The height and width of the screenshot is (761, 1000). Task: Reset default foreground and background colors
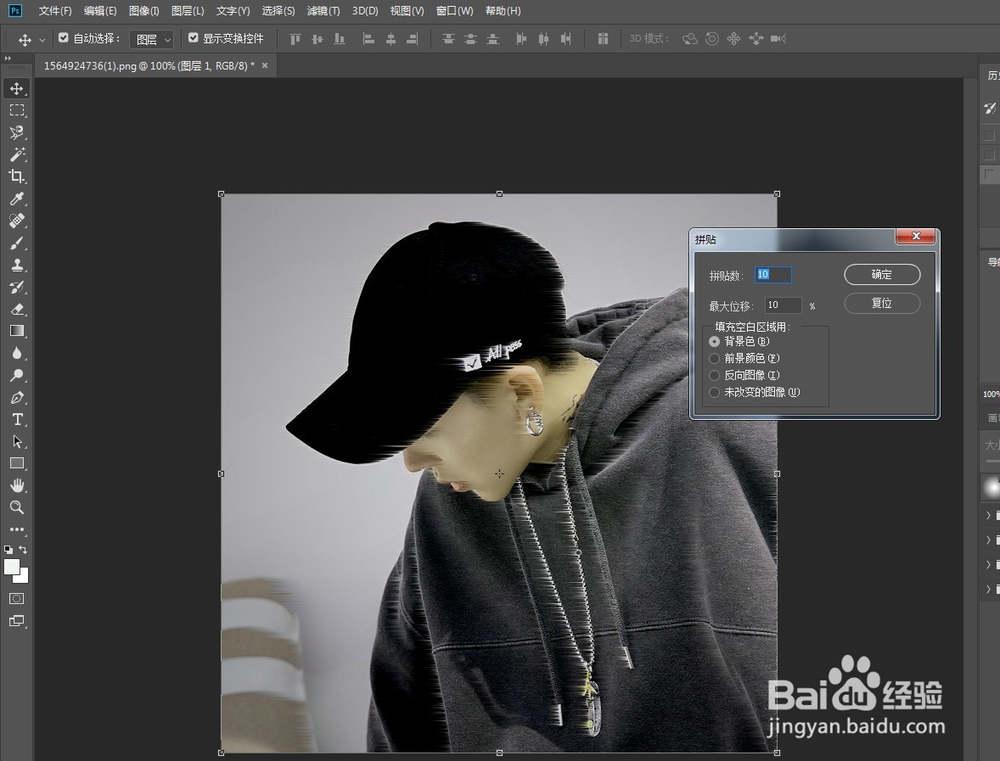click(8, 549)
